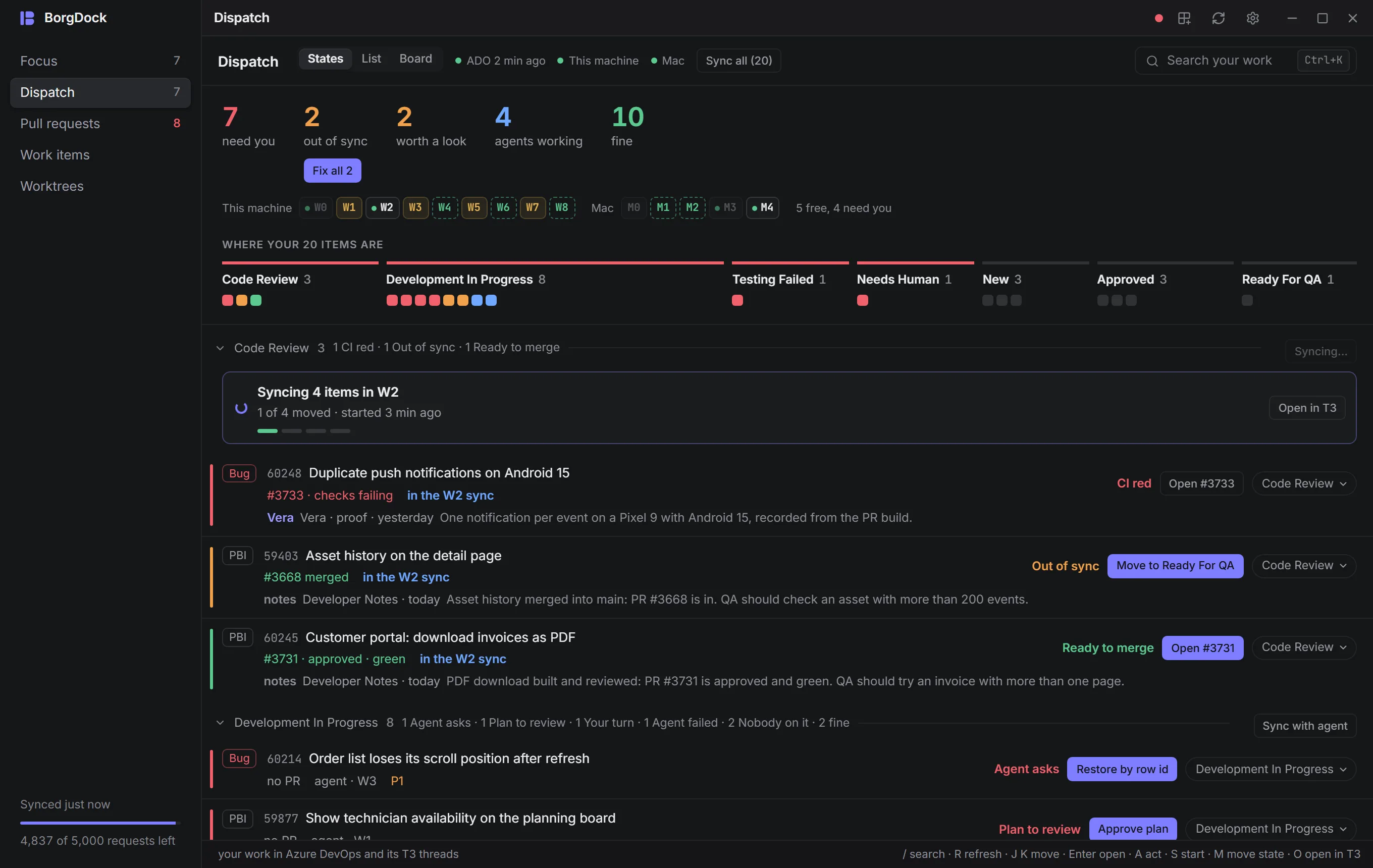The width and height of the screenshot is (1373, 868).
Task: Focus the Search your work field
Action: pyautogui.click(x=1245, y=61)
